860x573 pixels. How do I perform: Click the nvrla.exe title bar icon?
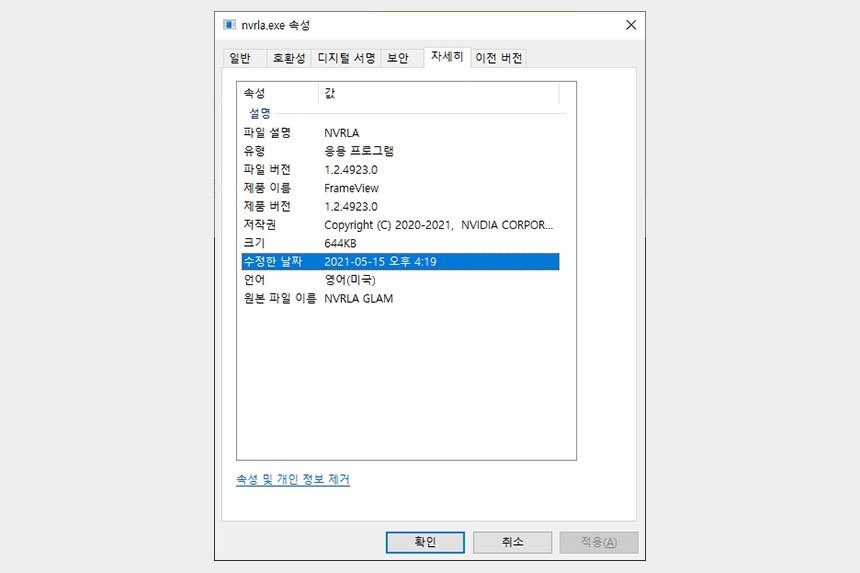coord(229,25)
